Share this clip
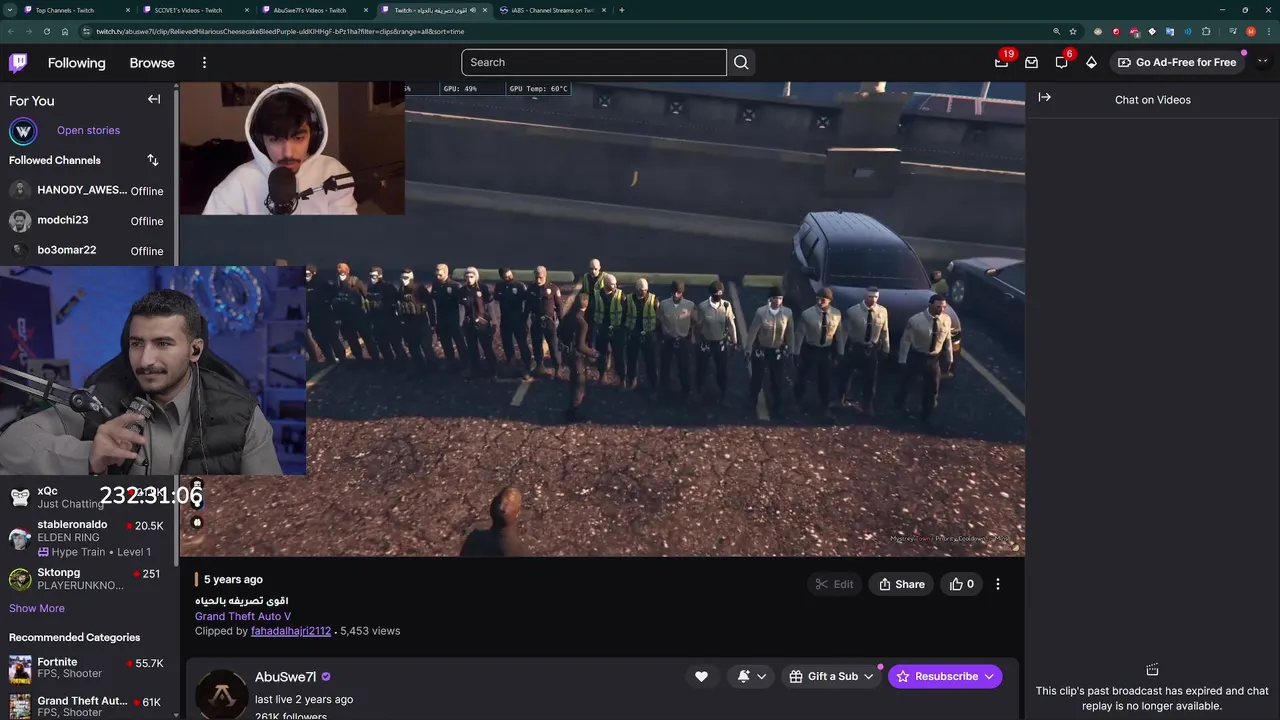The image size is (1280, 720). [x=902, y=584]
